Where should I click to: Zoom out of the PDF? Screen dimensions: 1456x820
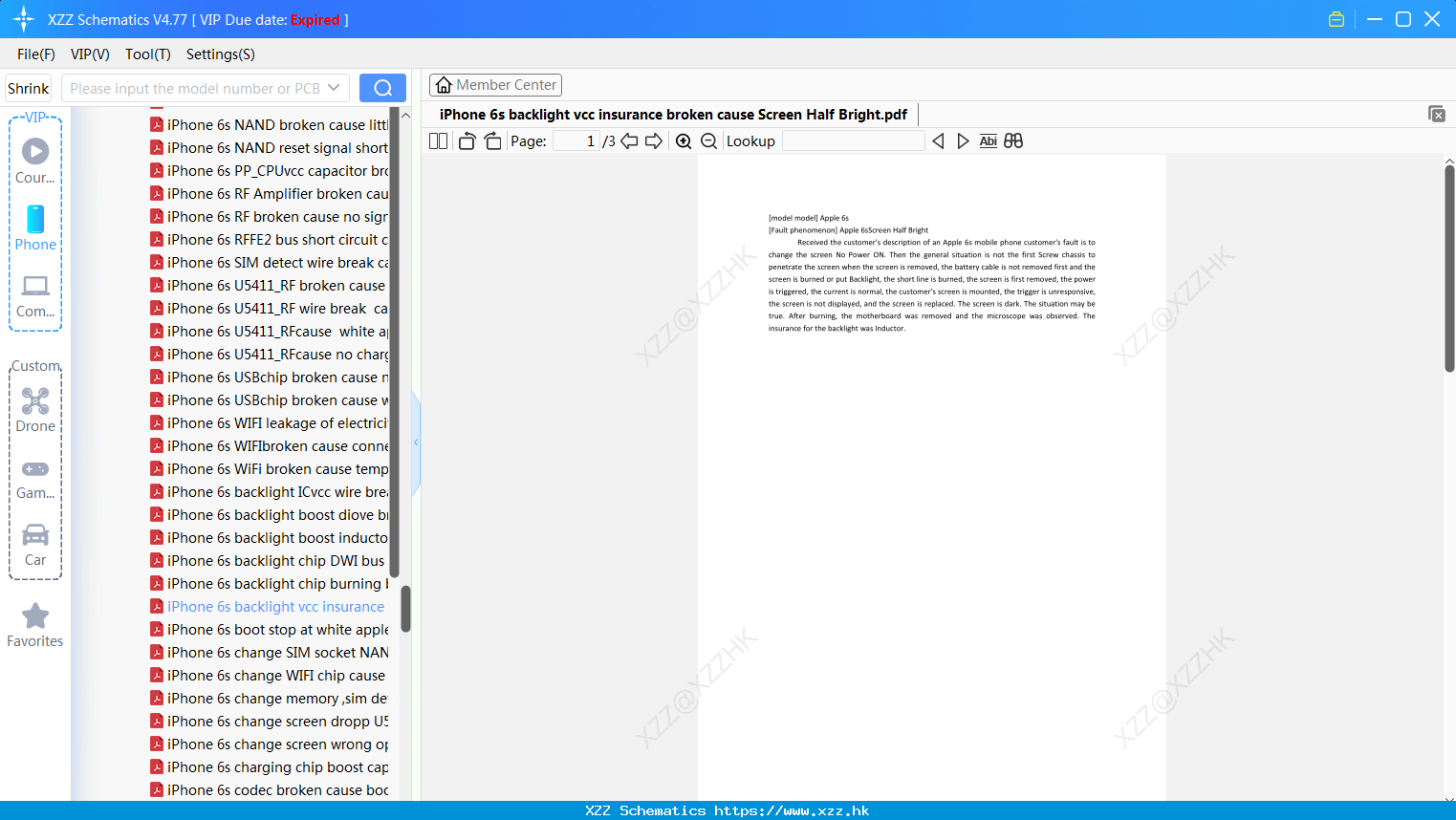tap(708, 141)
